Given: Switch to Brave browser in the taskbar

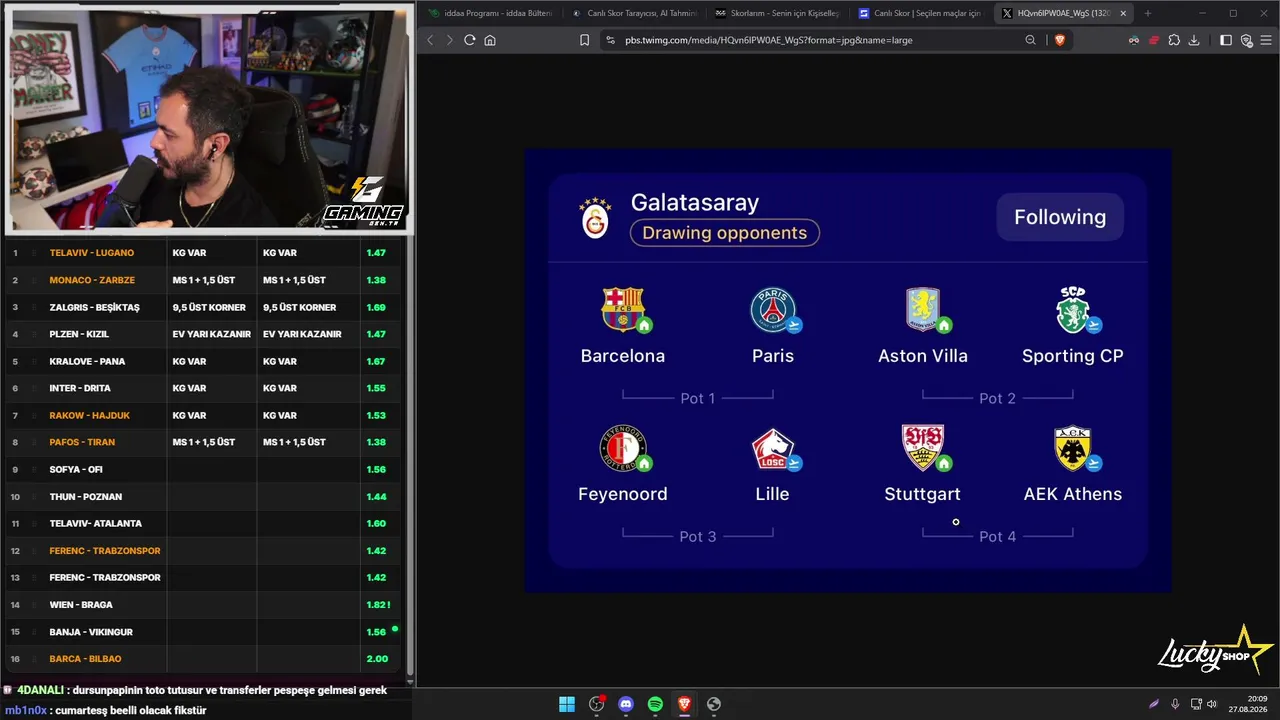Looking at the screenshot, I should (684, 704).
